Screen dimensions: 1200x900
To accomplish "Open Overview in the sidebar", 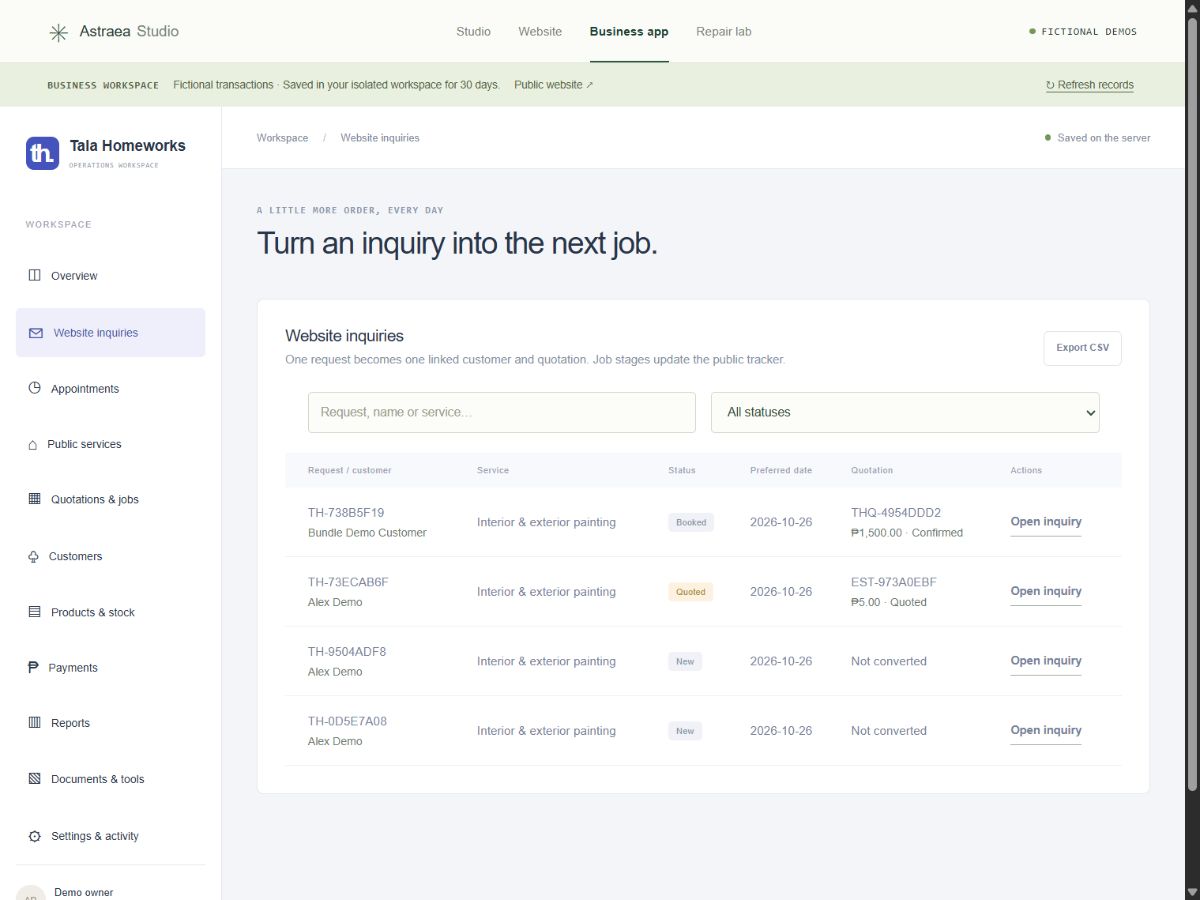I will tap(111, 276).
